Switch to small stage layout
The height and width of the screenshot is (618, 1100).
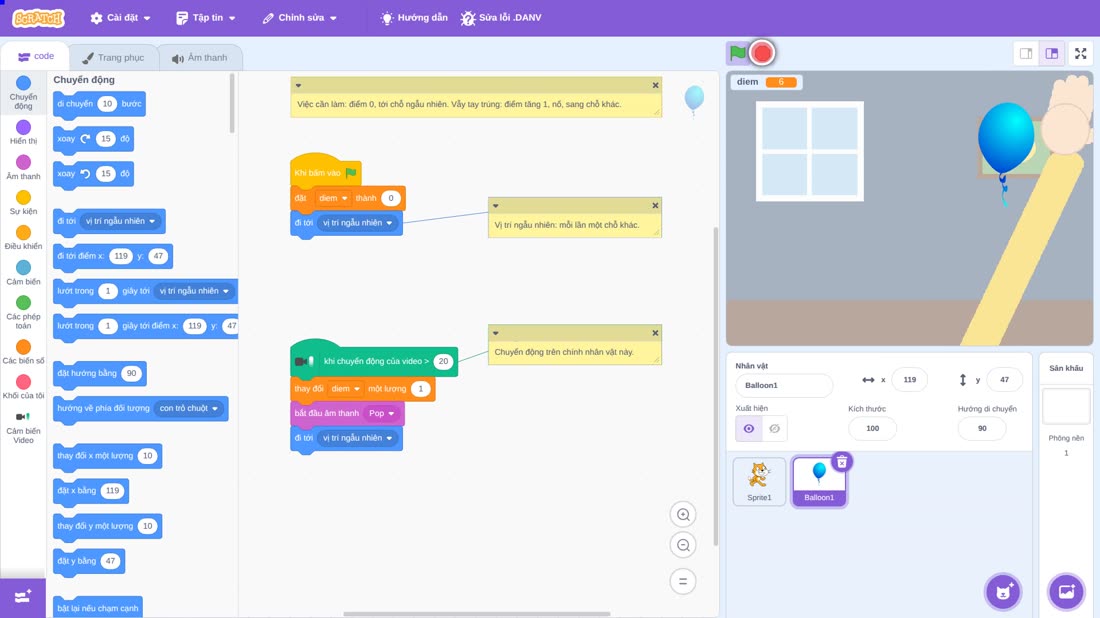click(1026, 53)
